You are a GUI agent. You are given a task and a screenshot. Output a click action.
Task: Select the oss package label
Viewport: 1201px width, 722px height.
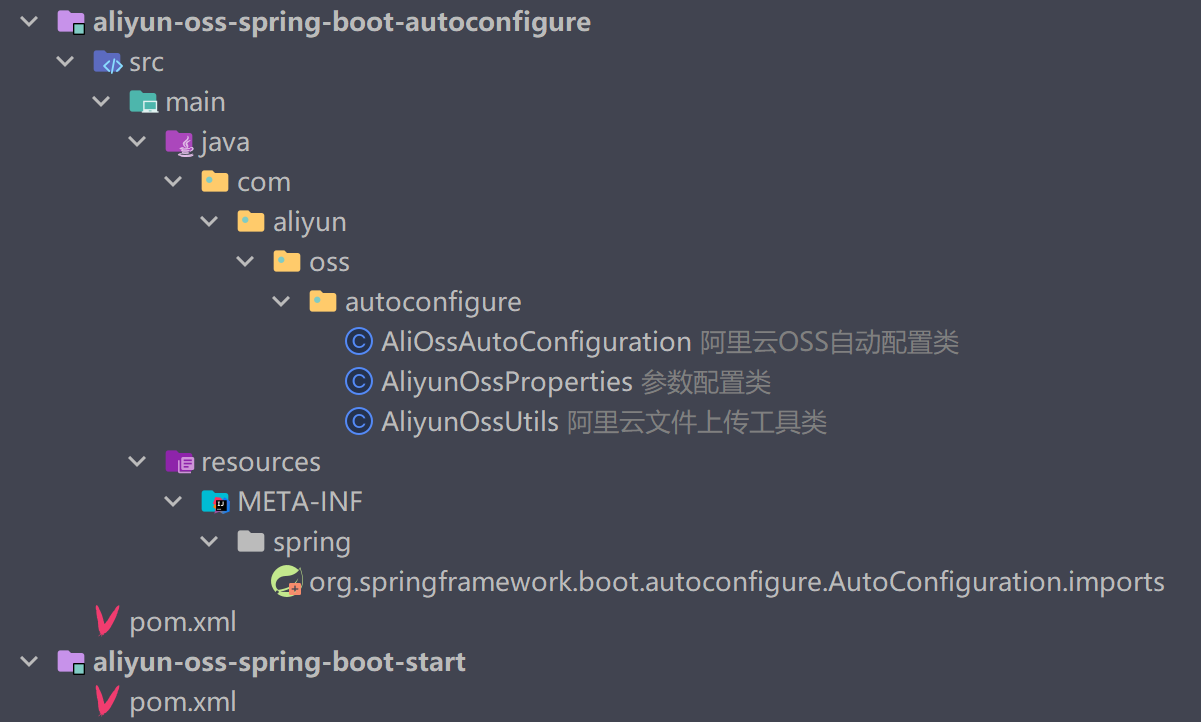[330, 263]
